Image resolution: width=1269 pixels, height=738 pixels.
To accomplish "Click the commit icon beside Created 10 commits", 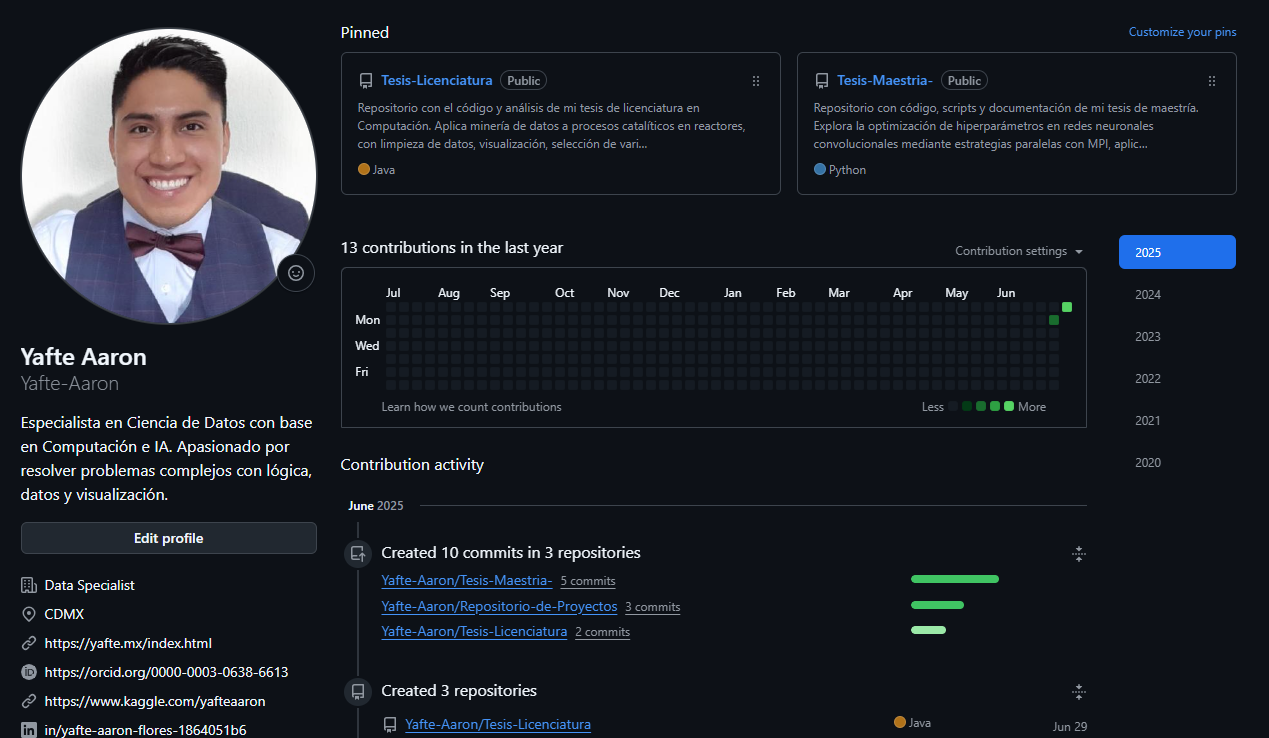I will click(357, 553).
